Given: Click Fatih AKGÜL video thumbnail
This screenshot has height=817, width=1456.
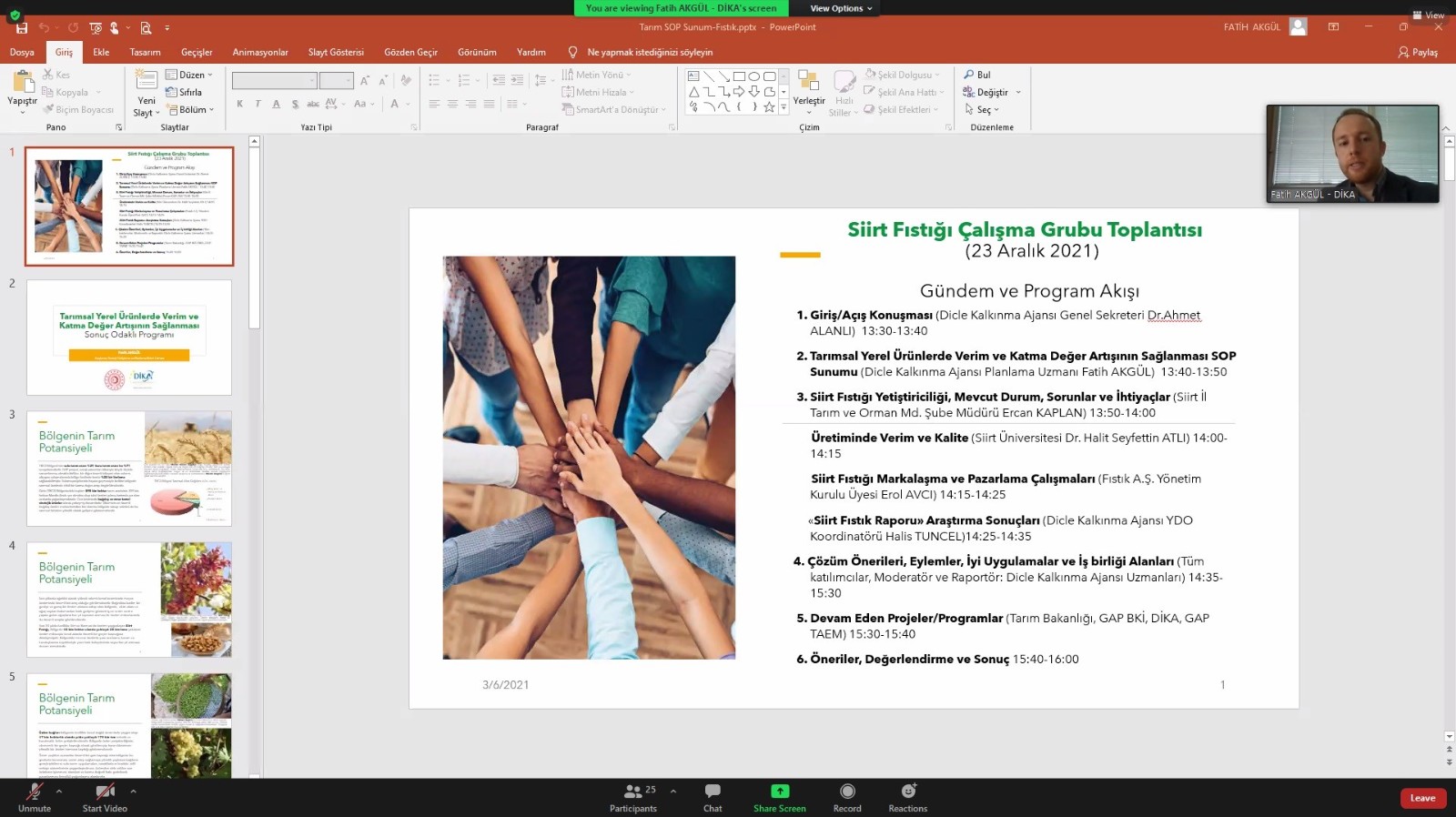Looking at the screenshot, I should [x=1352, y=154].
